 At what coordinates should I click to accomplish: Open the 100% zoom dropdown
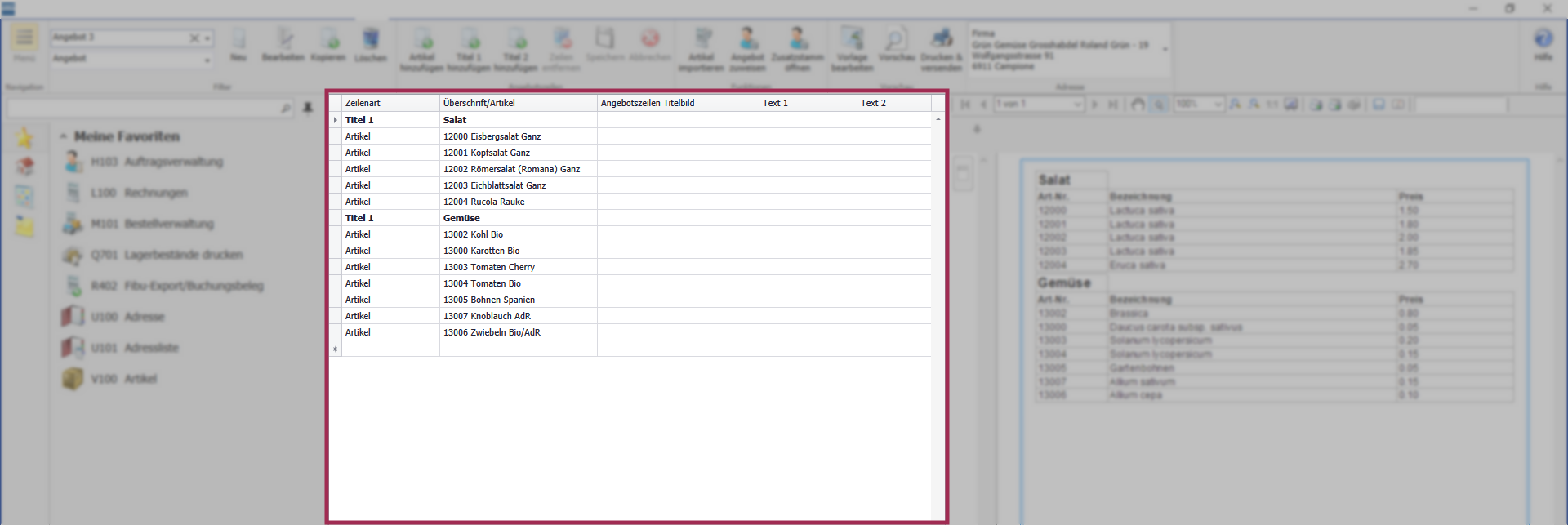[1218, 105]
